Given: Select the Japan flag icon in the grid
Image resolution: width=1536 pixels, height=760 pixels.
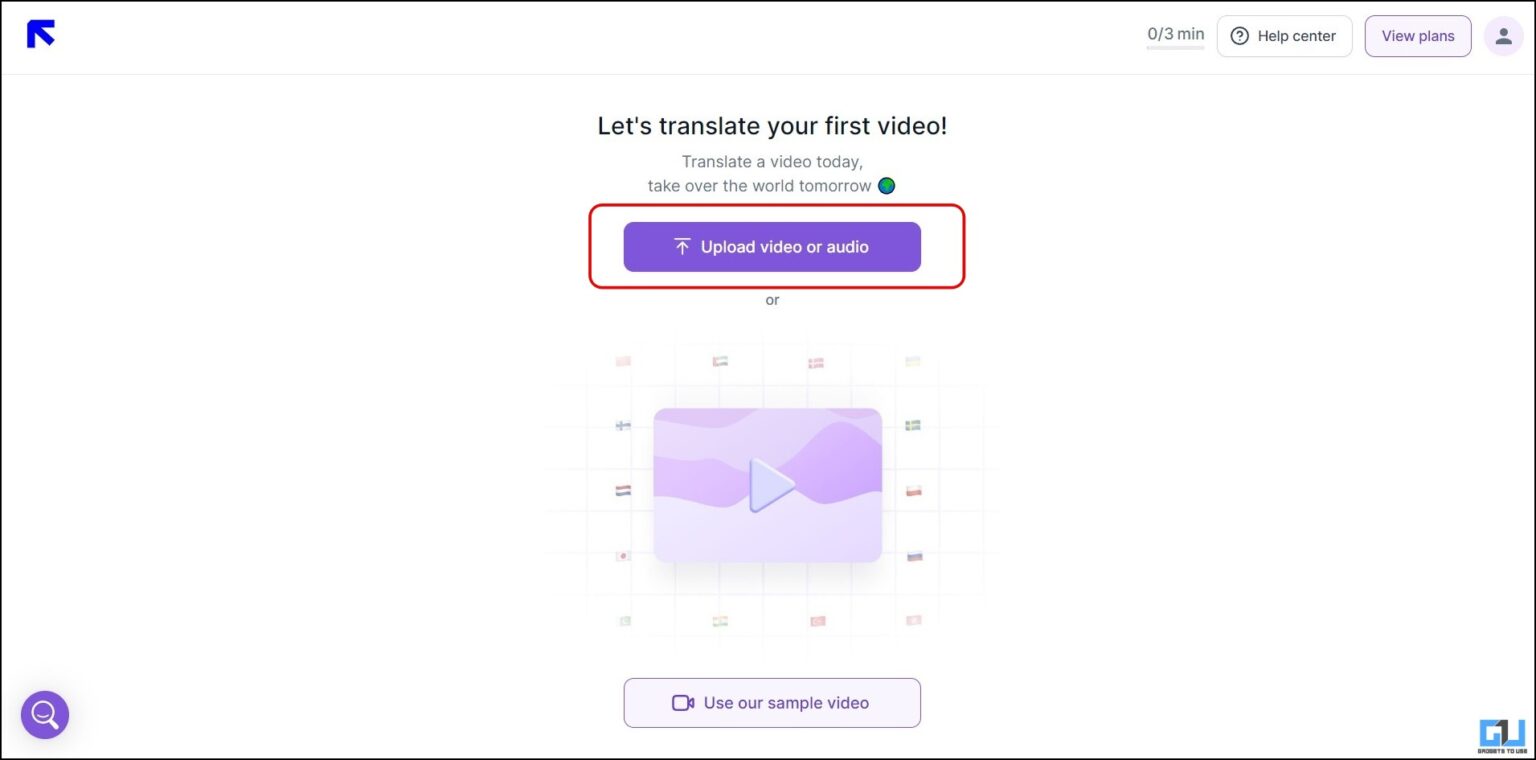Looking at the screenshot, I should pyautogui.click(x=622, y=556).
